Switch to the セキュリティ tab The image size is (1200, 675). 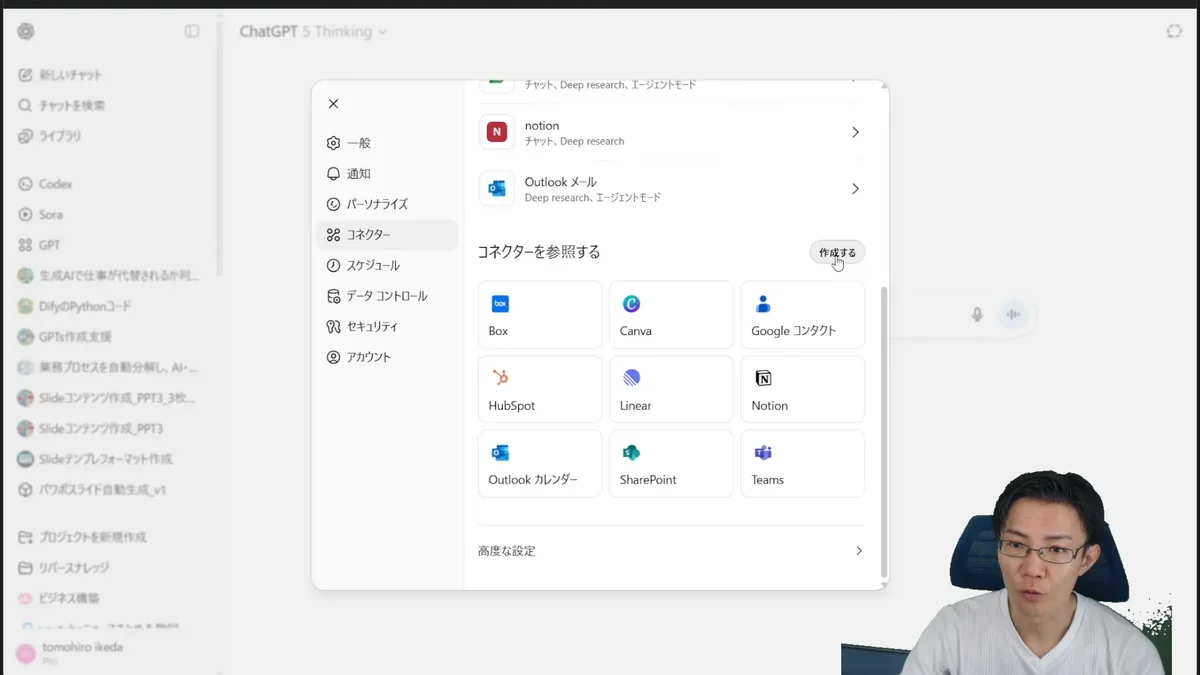(x=387, y=327)
